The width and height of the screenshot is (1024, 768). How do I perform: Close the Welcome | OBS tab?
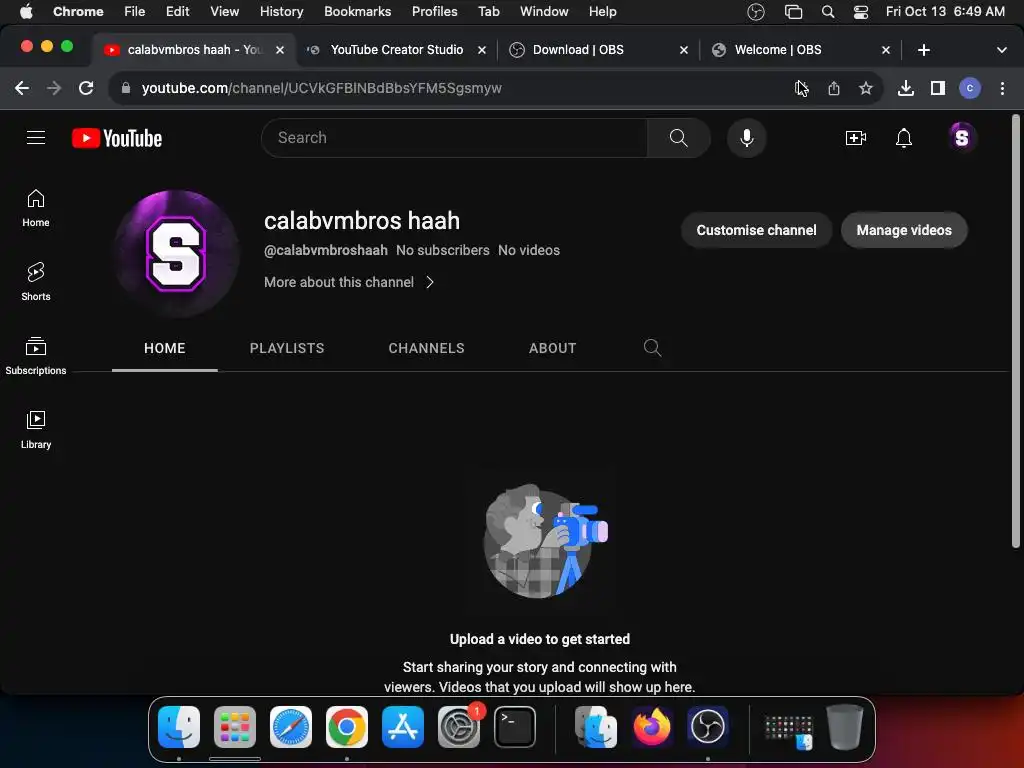pyautogui.click(x=886, y=50)
